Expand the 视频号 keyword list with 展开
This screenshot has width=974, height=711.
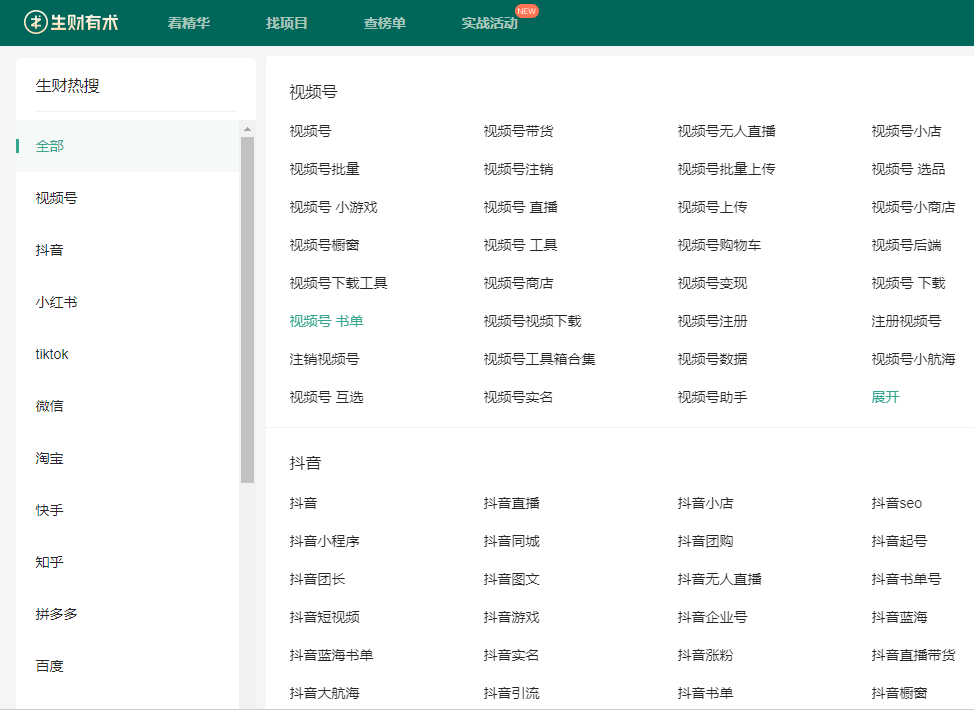pos(886,397)
